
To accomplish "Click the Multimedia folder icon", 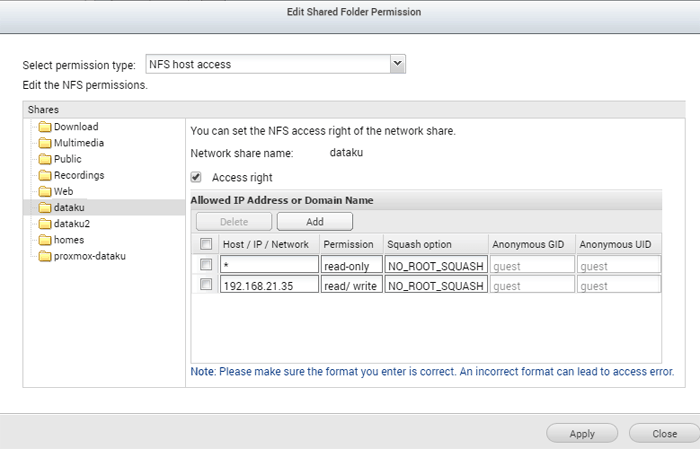I will point(45,143).
